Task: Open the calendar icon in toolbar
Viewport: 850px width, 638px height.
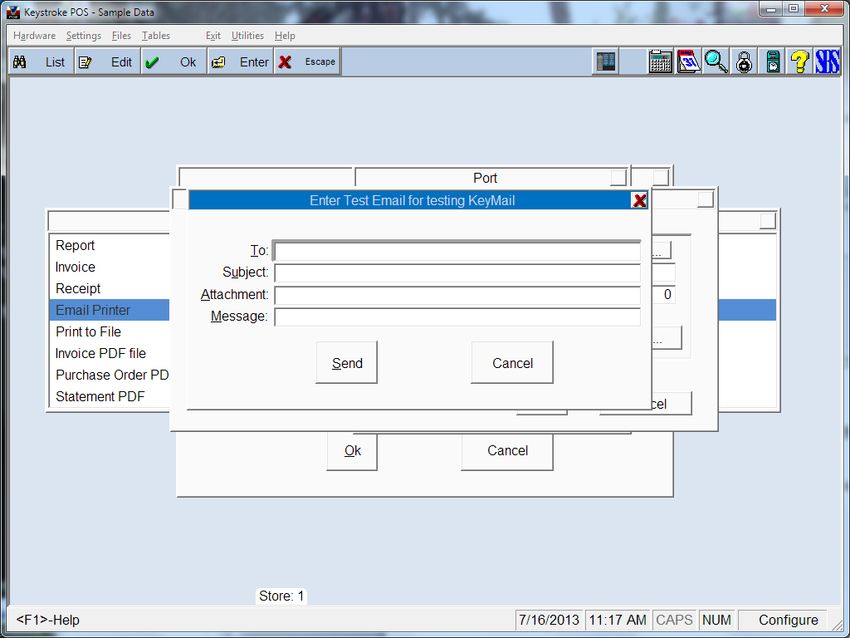Action: pyautogui.click(x=688, y=61)
